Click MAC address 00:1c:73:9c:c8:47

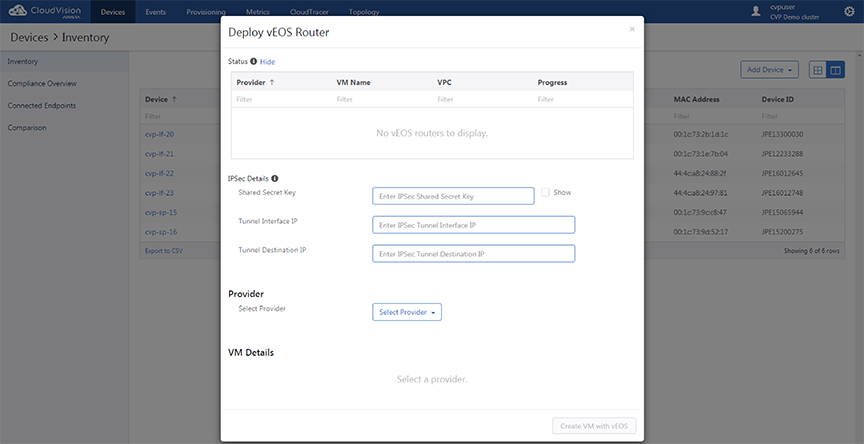click(x=700, y=213)
